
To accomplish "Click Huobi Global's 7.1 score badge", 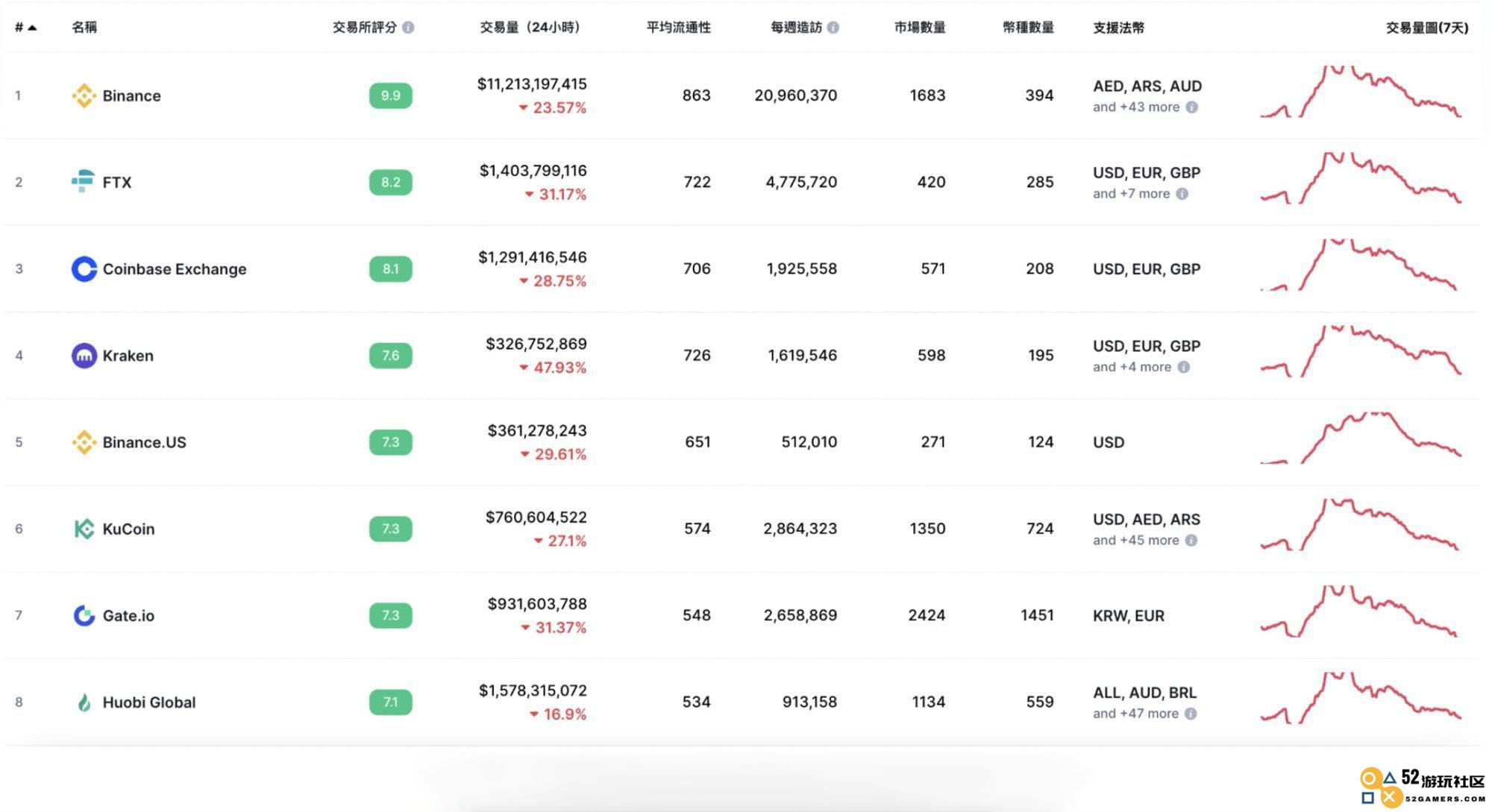I will pyautogui.click(x=390, y=702).
